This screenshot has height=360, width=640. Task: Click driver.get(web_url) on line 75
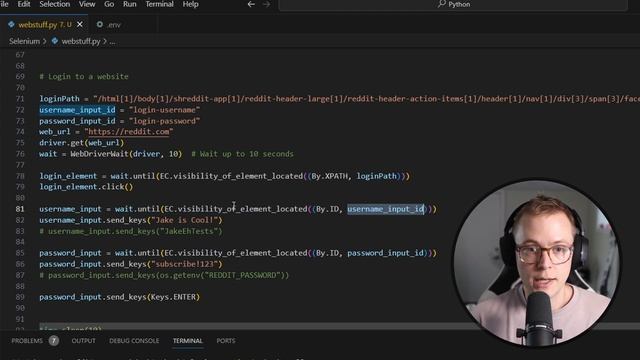(81, 143)
